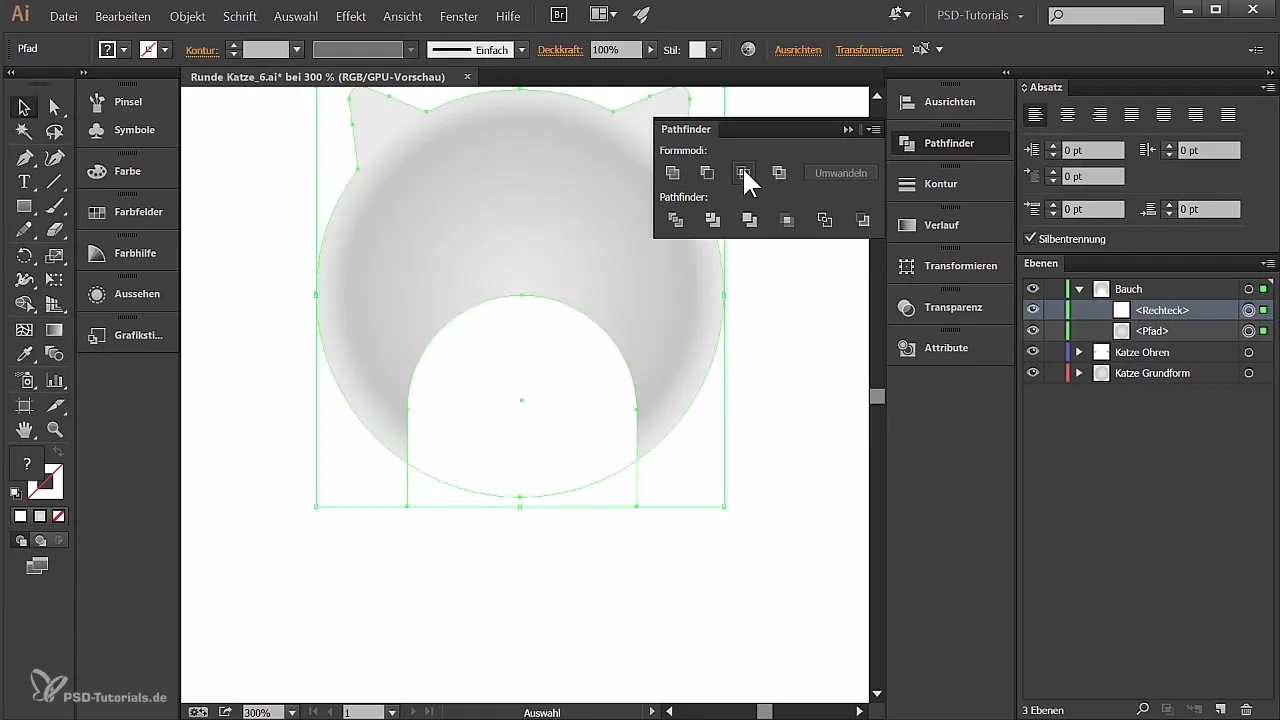Select the Magic Wand tool
The image size is (1280, 720).
click(x=24, y=132)
